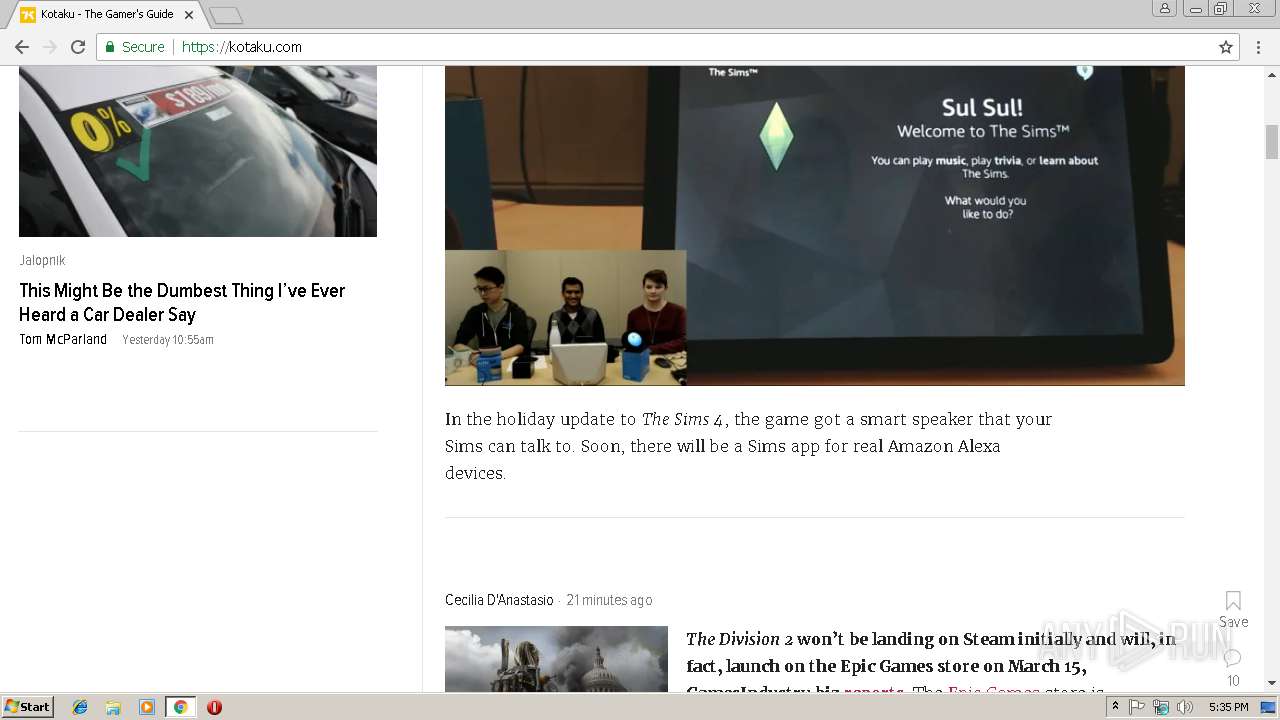Screen dimensions: 1280x720
Task: Click scrollbar down arrow
Action: pyautogui.click(x=1272, y=684)
